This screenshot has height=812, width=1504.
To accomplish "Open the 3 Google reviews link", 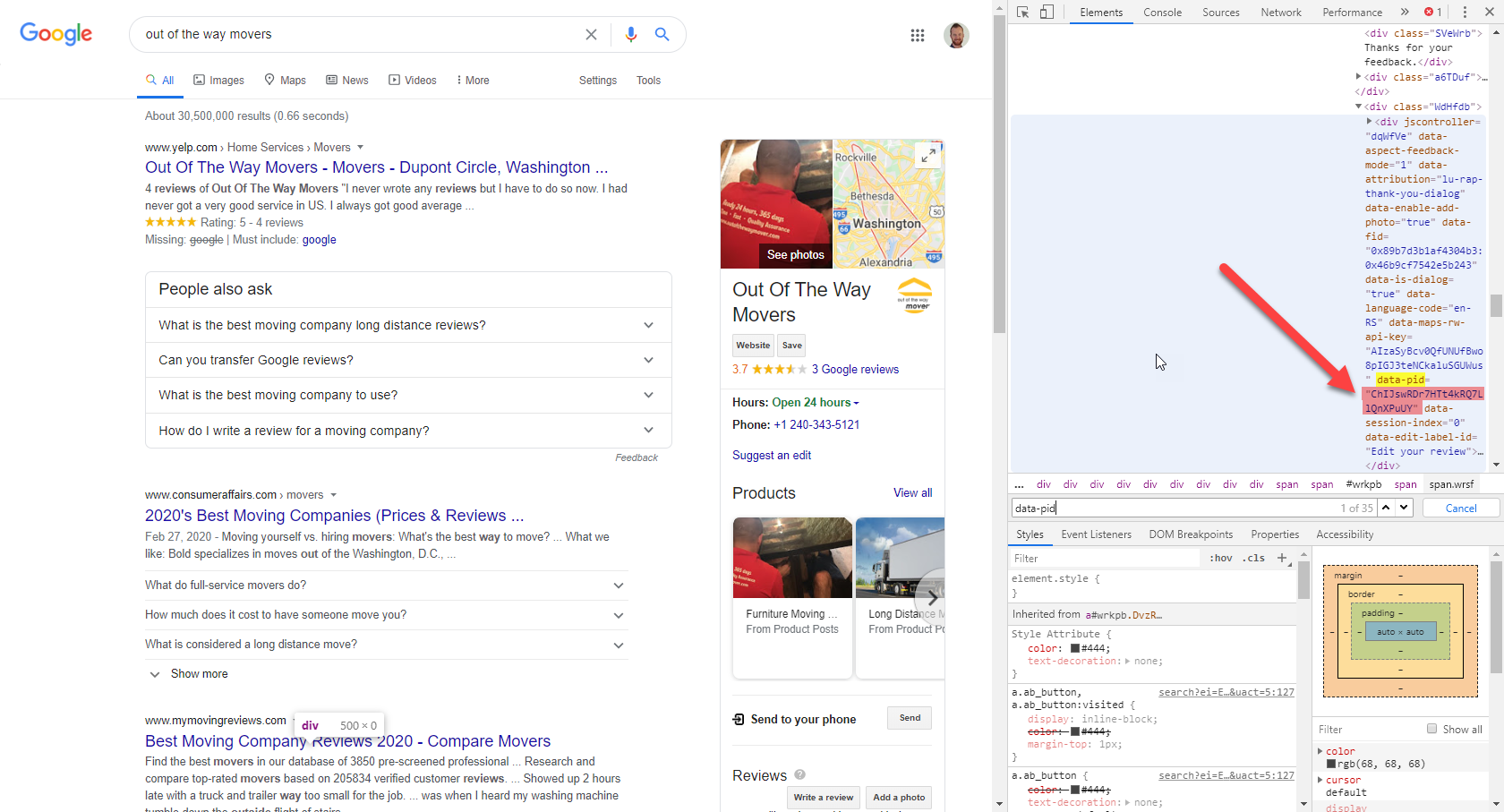I will pyautogui.click(x=855, y=369).
